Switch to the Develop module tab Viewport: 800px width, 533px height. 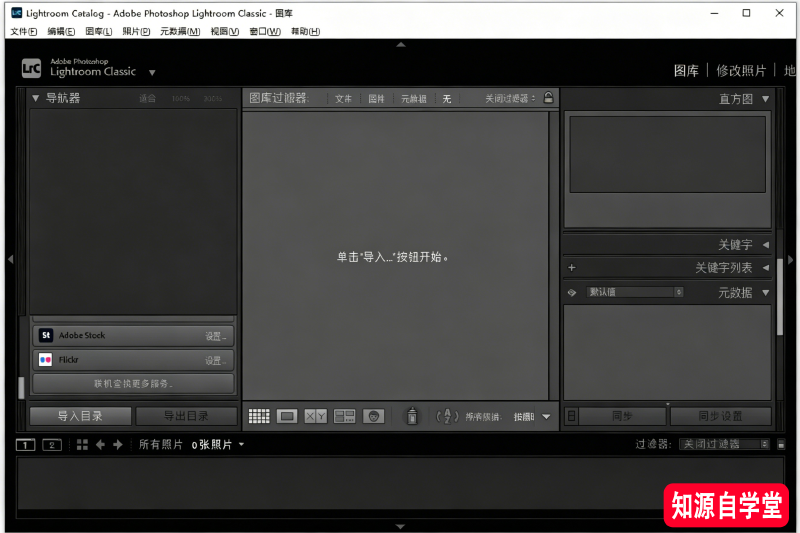[741, 71]
